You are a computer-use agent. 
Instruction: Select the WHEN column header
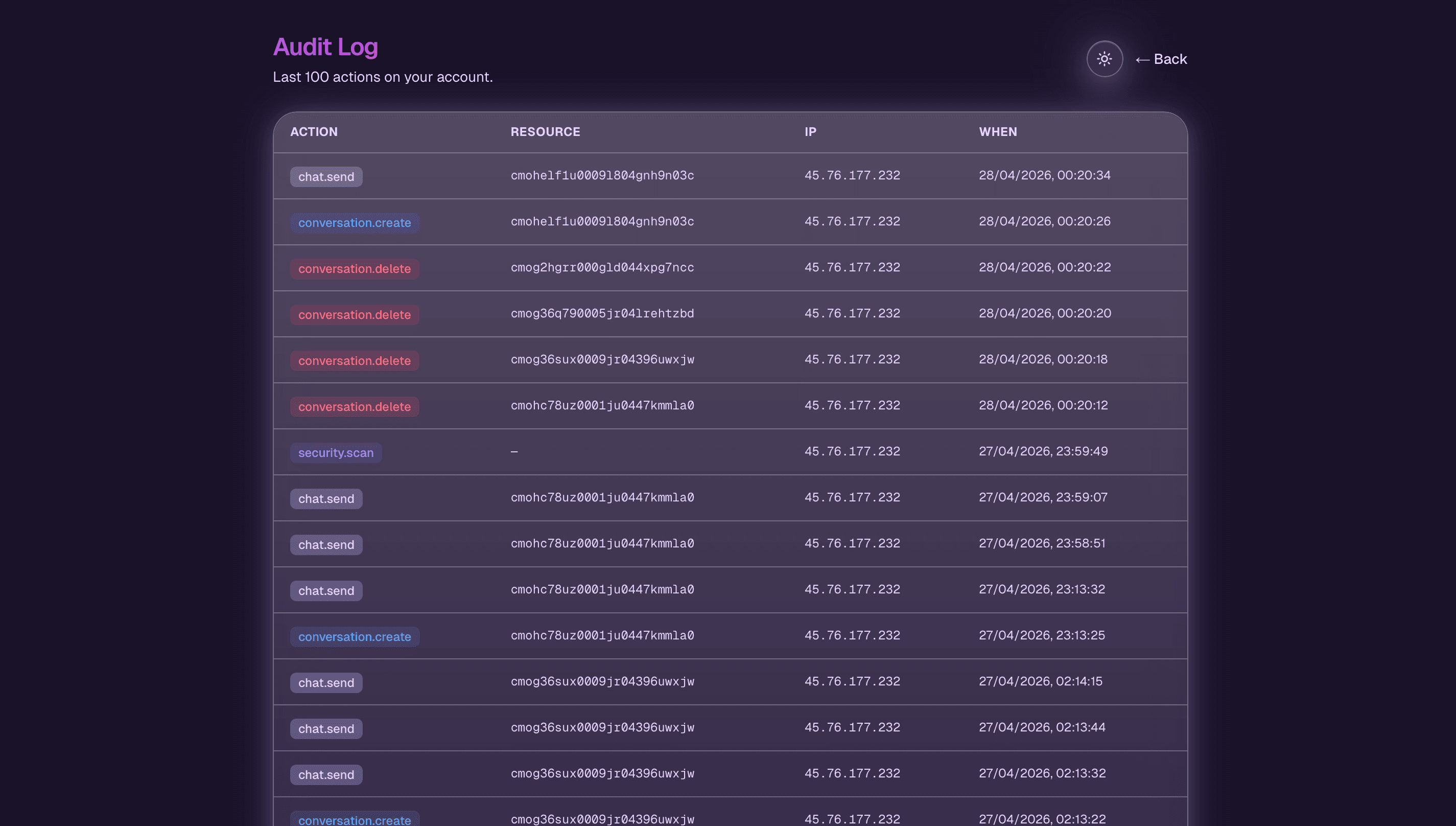(997, 131)
